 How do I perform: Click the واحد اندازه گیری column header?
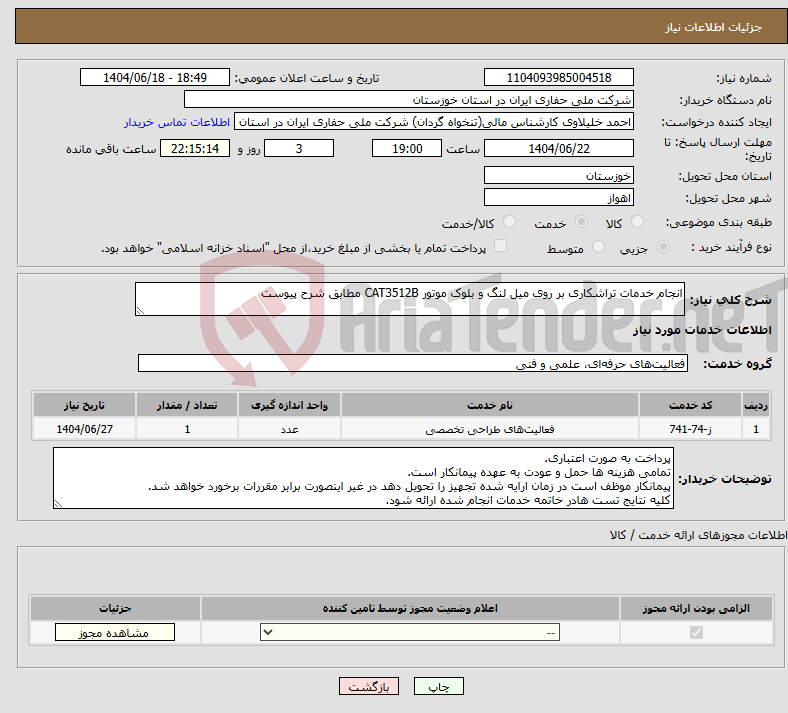tap(289, 405)
